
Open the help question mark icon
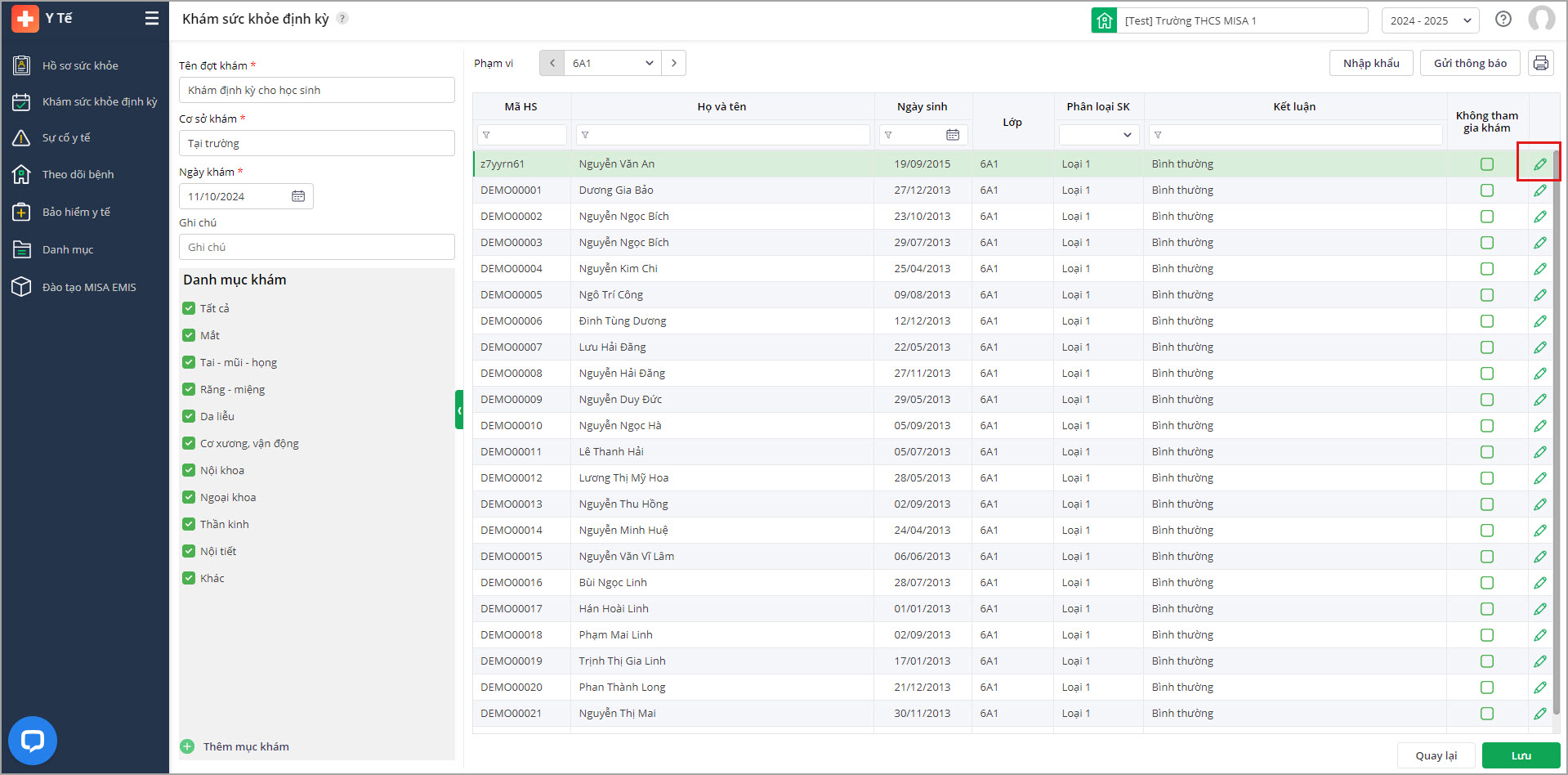[1503, 20]
